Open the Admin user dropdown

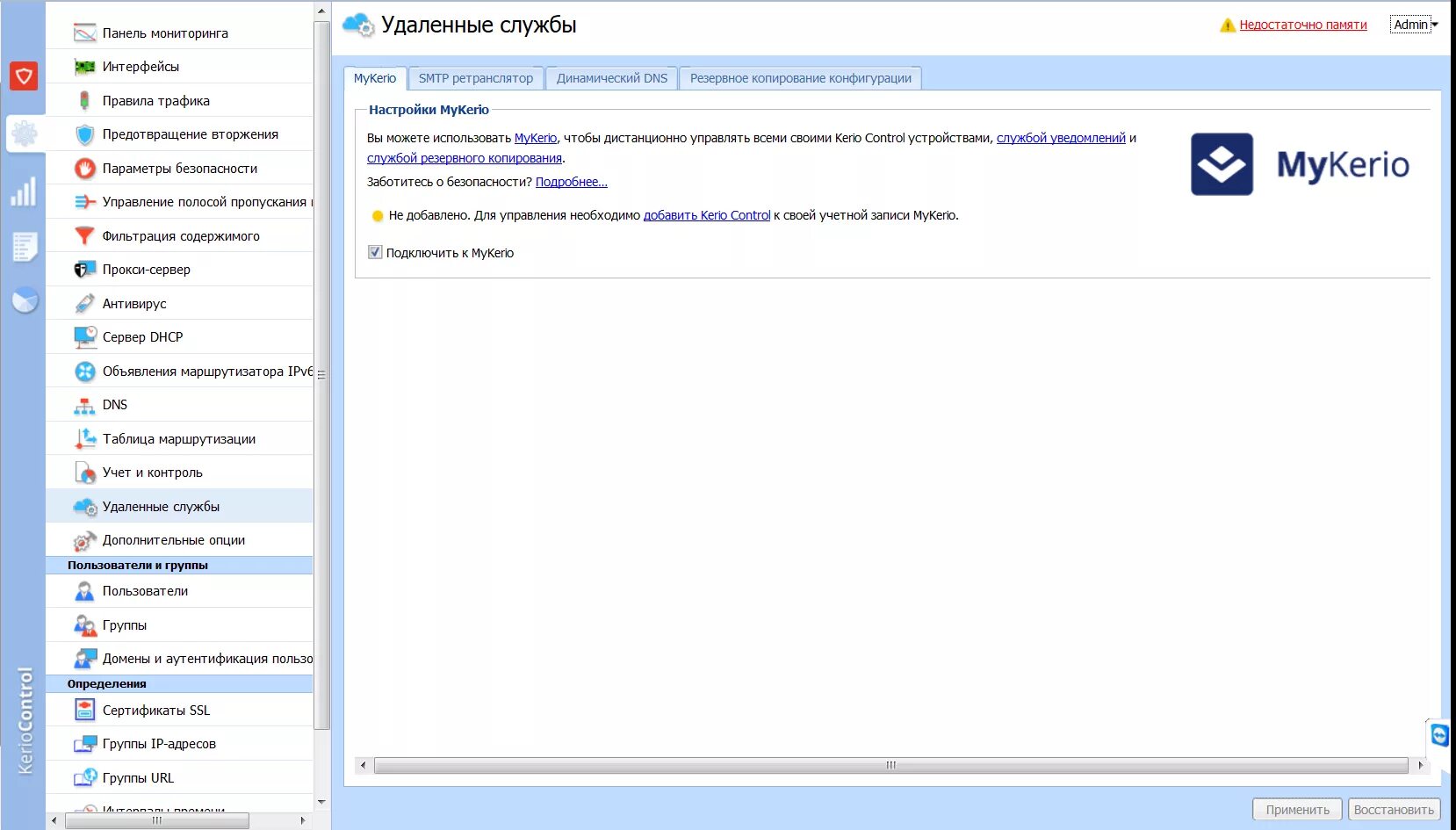(1414, 25)
